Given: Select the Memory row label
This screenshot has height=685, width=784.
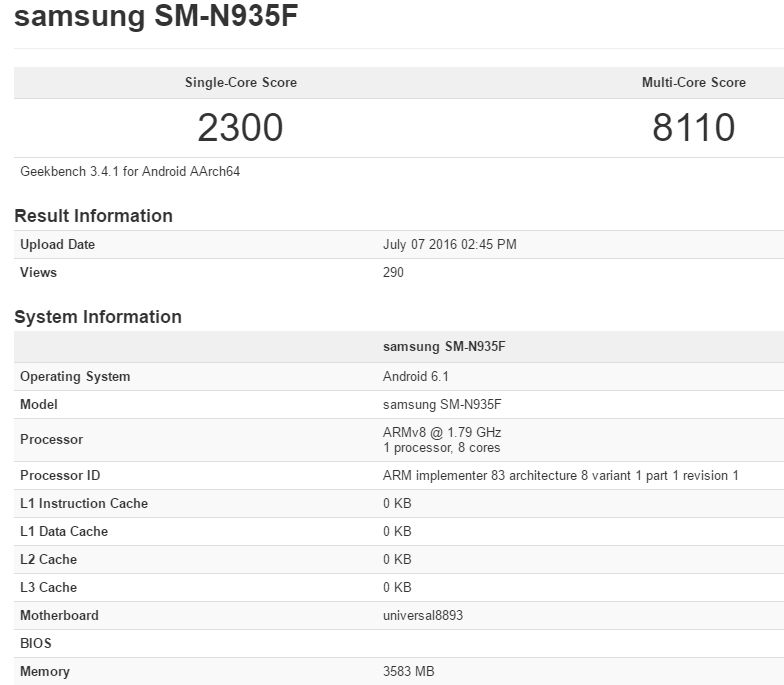Looking at the screenshot, I should (44, 672).
